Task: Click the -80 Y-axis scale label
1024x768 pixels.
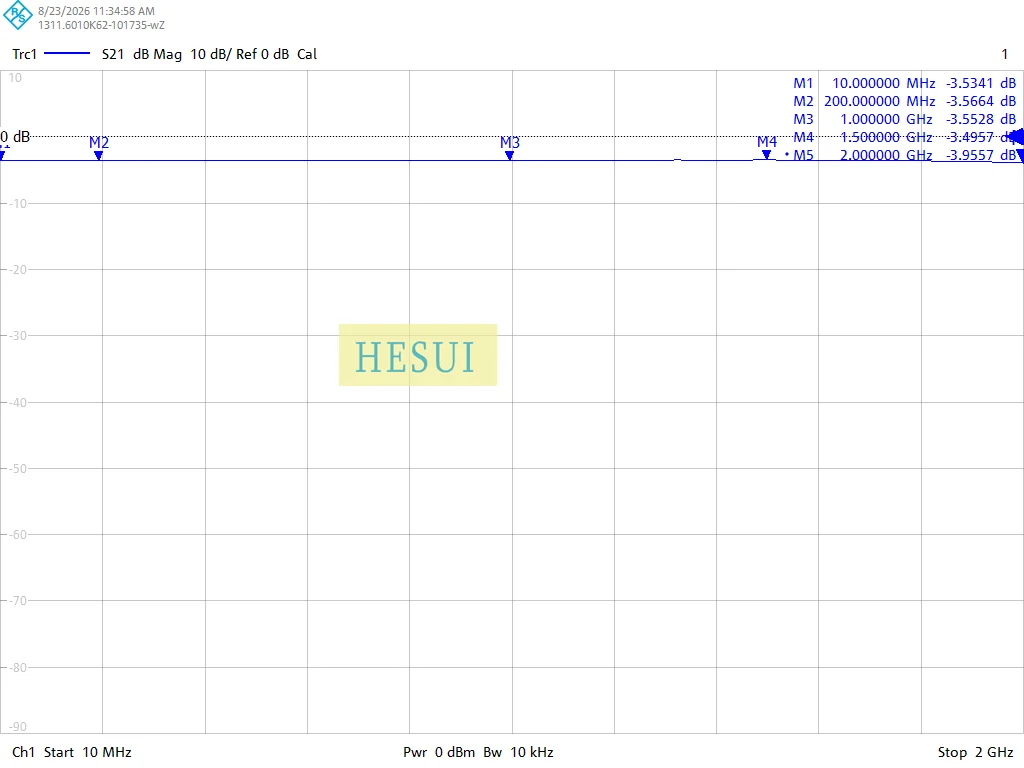Action: click(x=18, y=667)
